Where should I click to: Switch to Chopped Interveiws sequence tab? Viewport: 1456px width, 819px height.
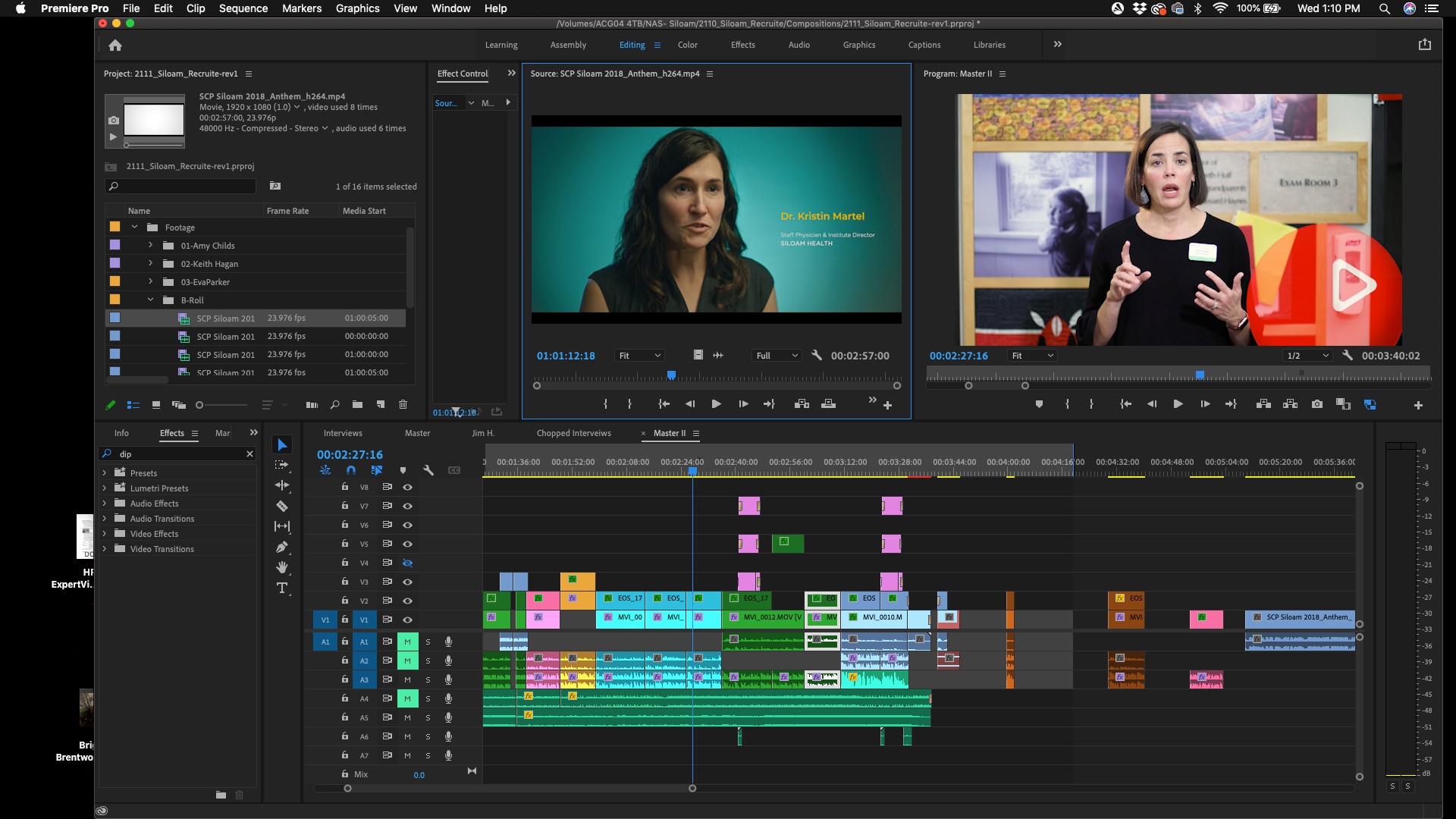[x=573, y=433]
